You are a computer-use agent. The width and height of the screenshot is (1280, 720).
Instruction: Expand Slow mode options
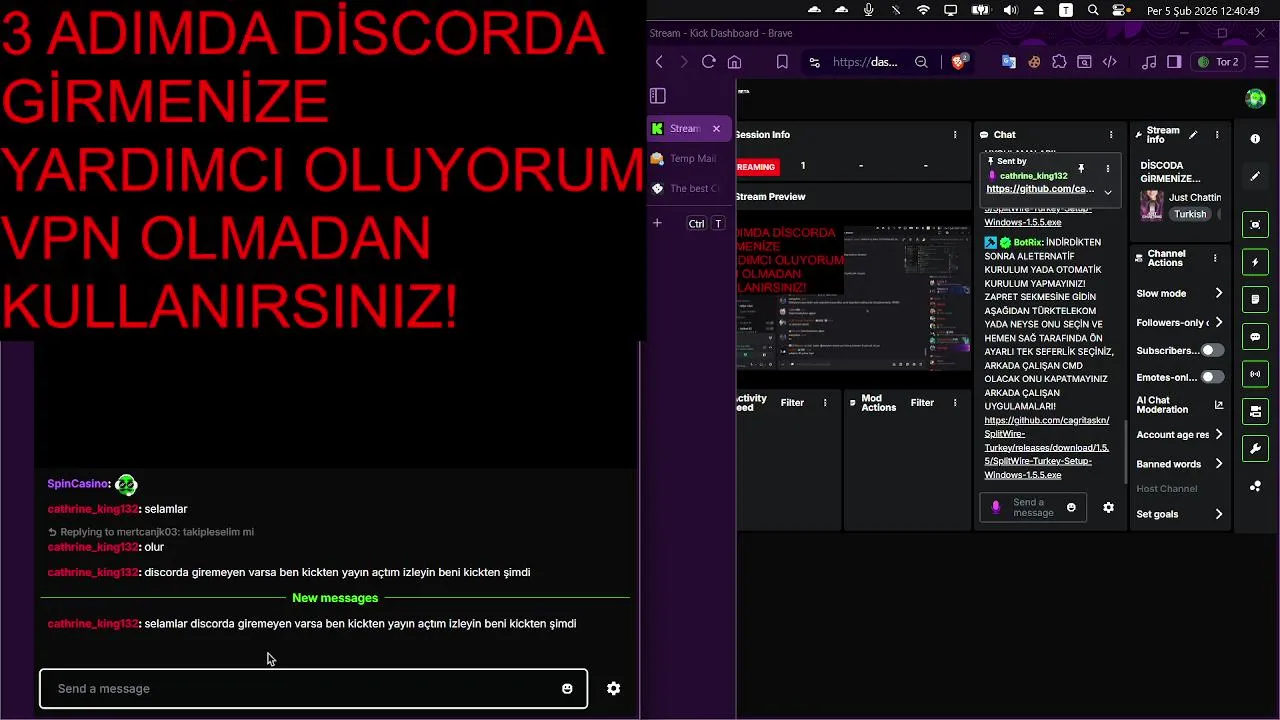1218,294
